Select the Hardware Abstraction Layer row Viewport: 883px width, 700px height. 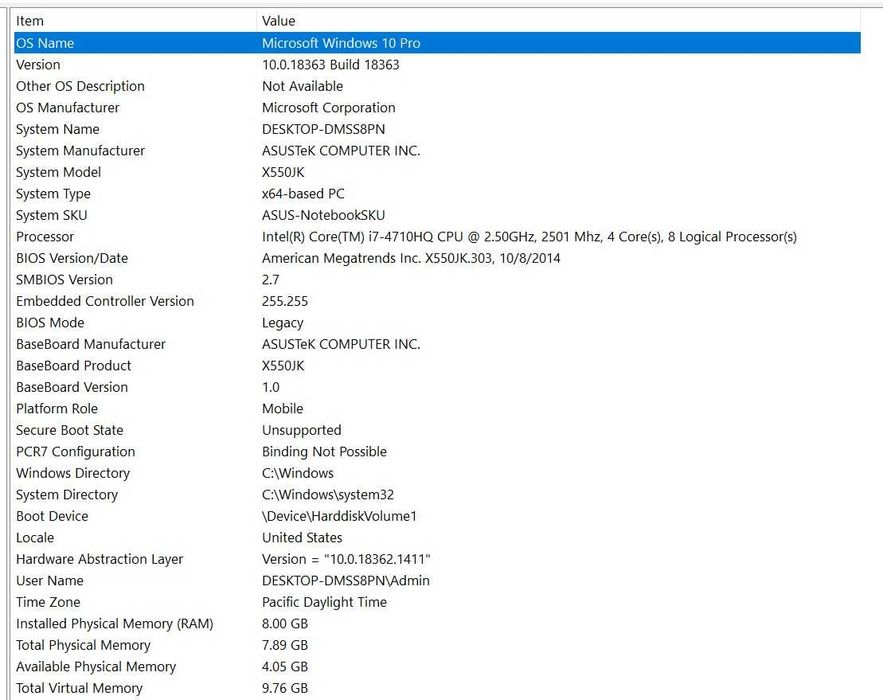(x=437, y=559)
